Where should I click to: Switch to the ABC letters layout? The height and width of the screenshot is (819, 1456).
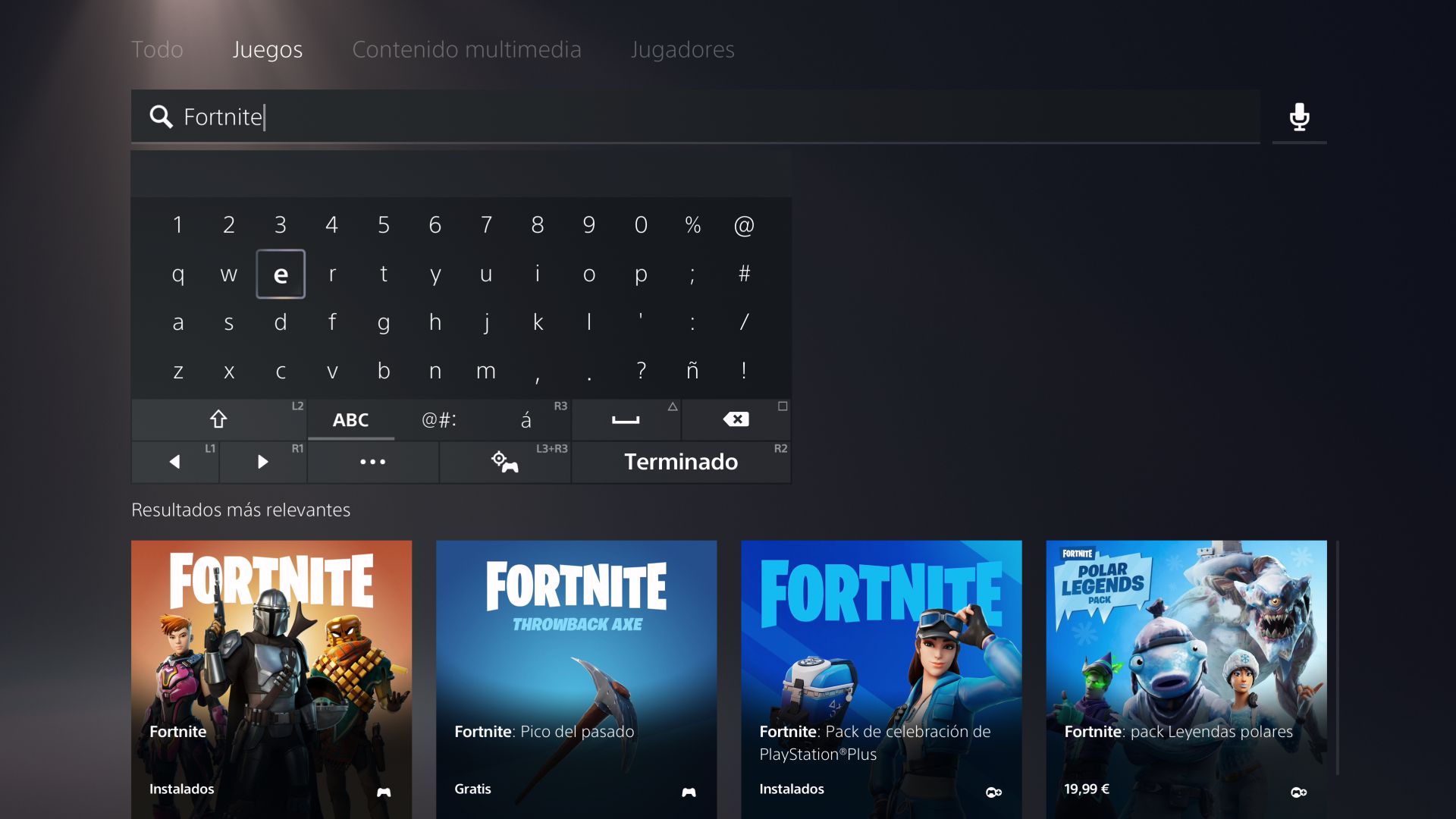(350, 419)
